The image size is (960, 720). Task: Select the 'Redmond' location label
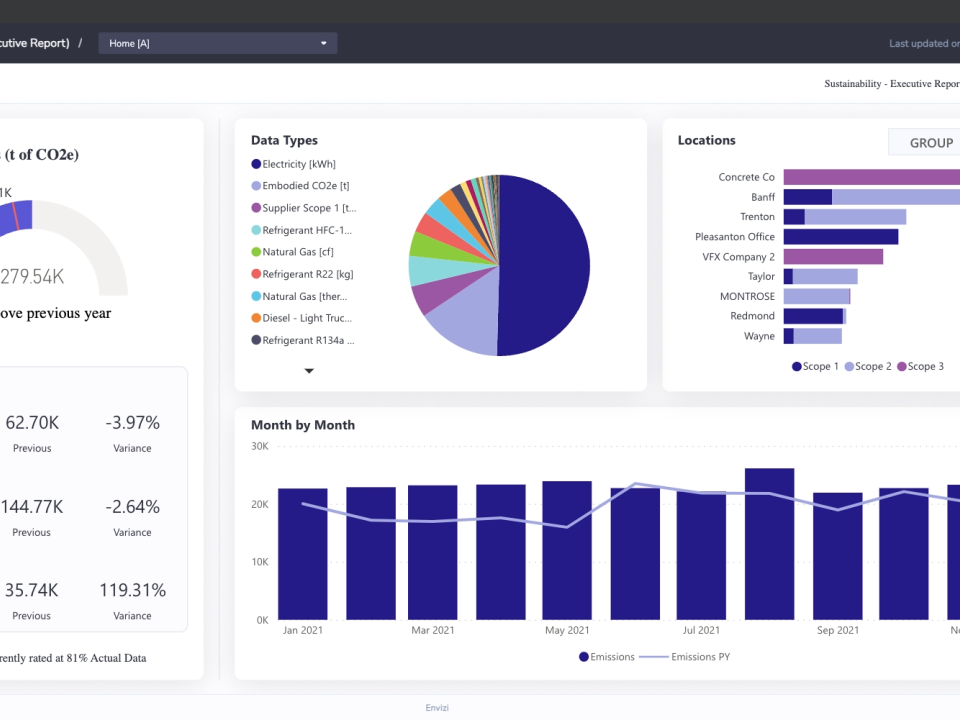coord(752,316)
